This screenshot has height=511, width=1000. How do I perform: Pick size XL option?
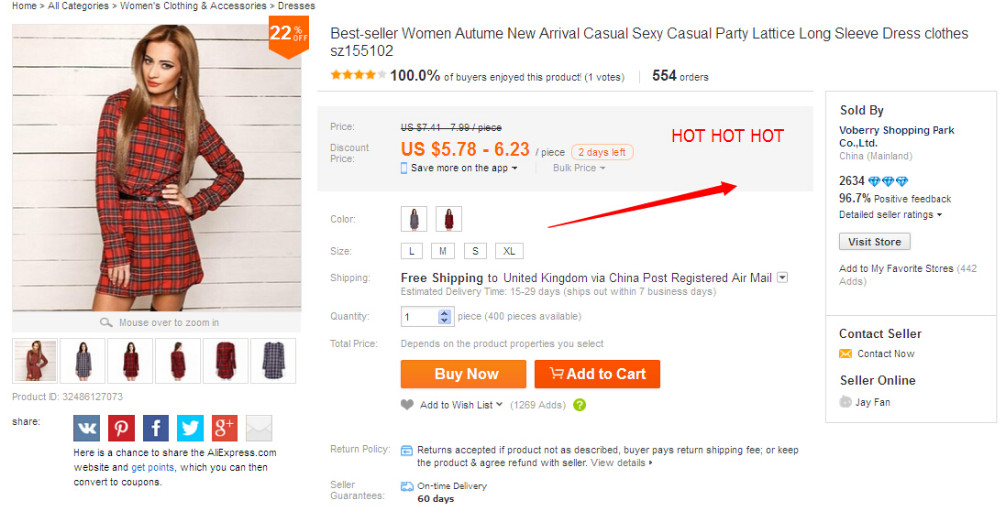pyautogui.click(x=508, y=251)
